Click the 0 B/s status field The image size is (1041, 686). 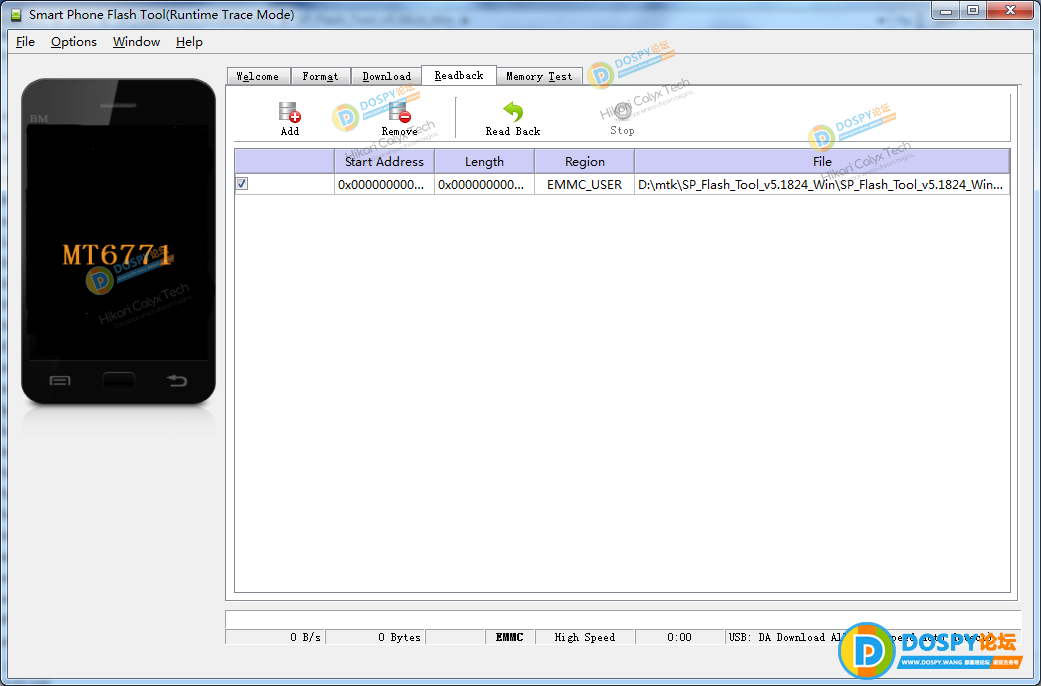click(275, 637)
